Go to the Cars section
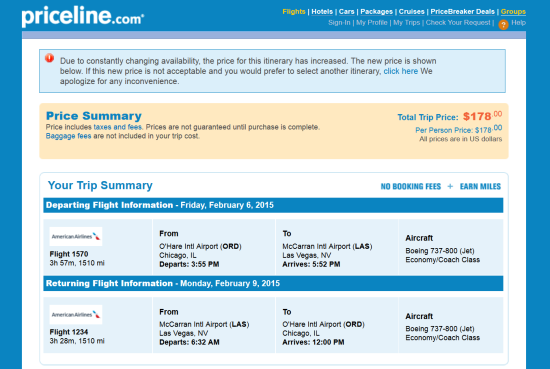This screenshot has height=369, width=550. 347,12
